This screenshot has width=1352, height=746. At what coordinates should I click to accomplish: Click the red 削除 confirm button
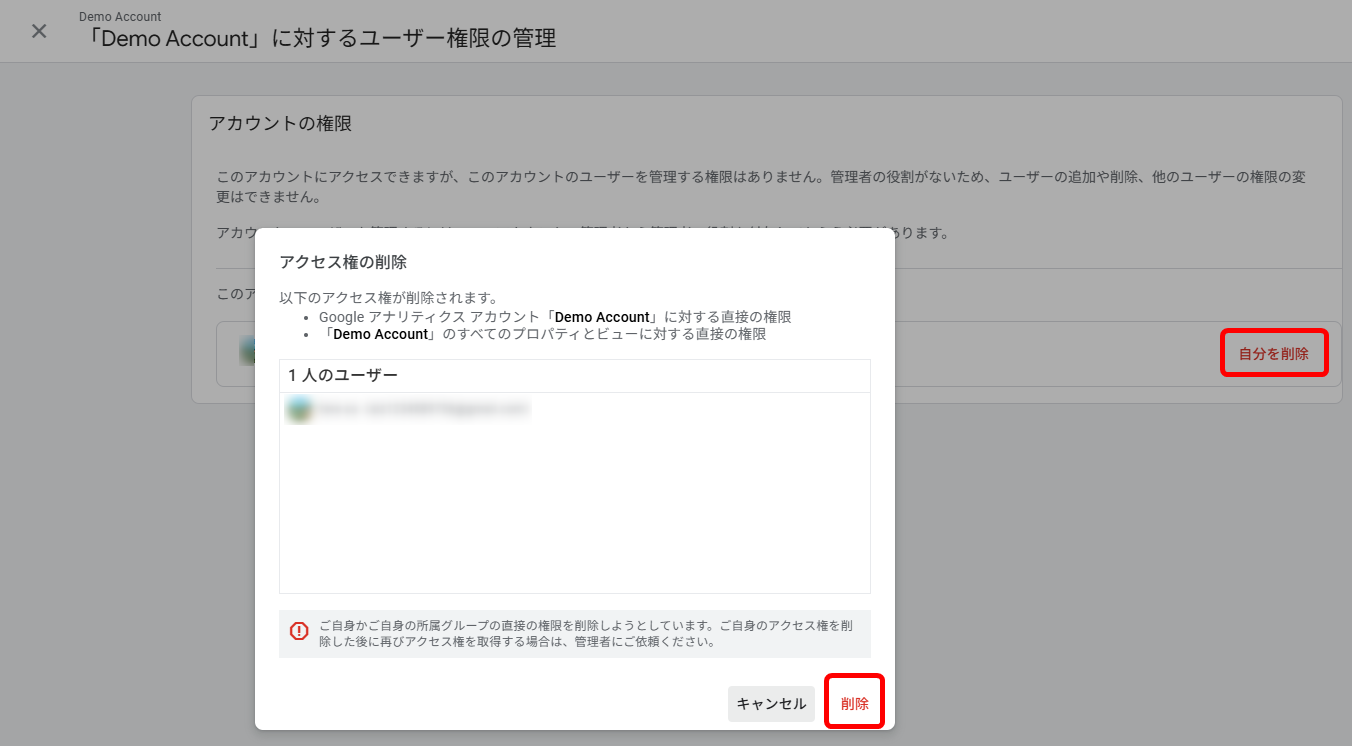coord(855,703)
